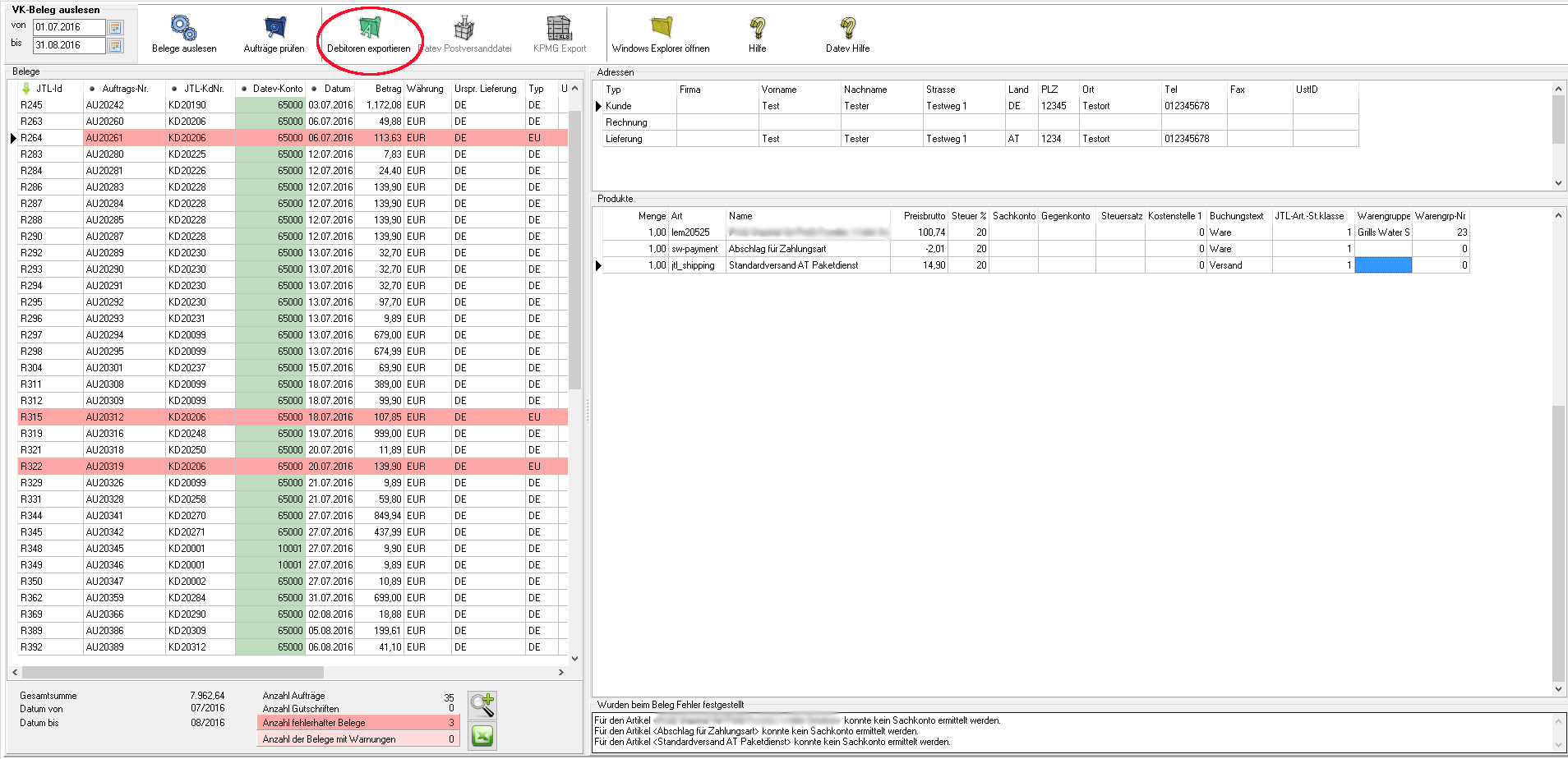Click Debitoren exportieren in the toolbar
This screenshot has width=1568, height=759.
[x=369, y=29]
